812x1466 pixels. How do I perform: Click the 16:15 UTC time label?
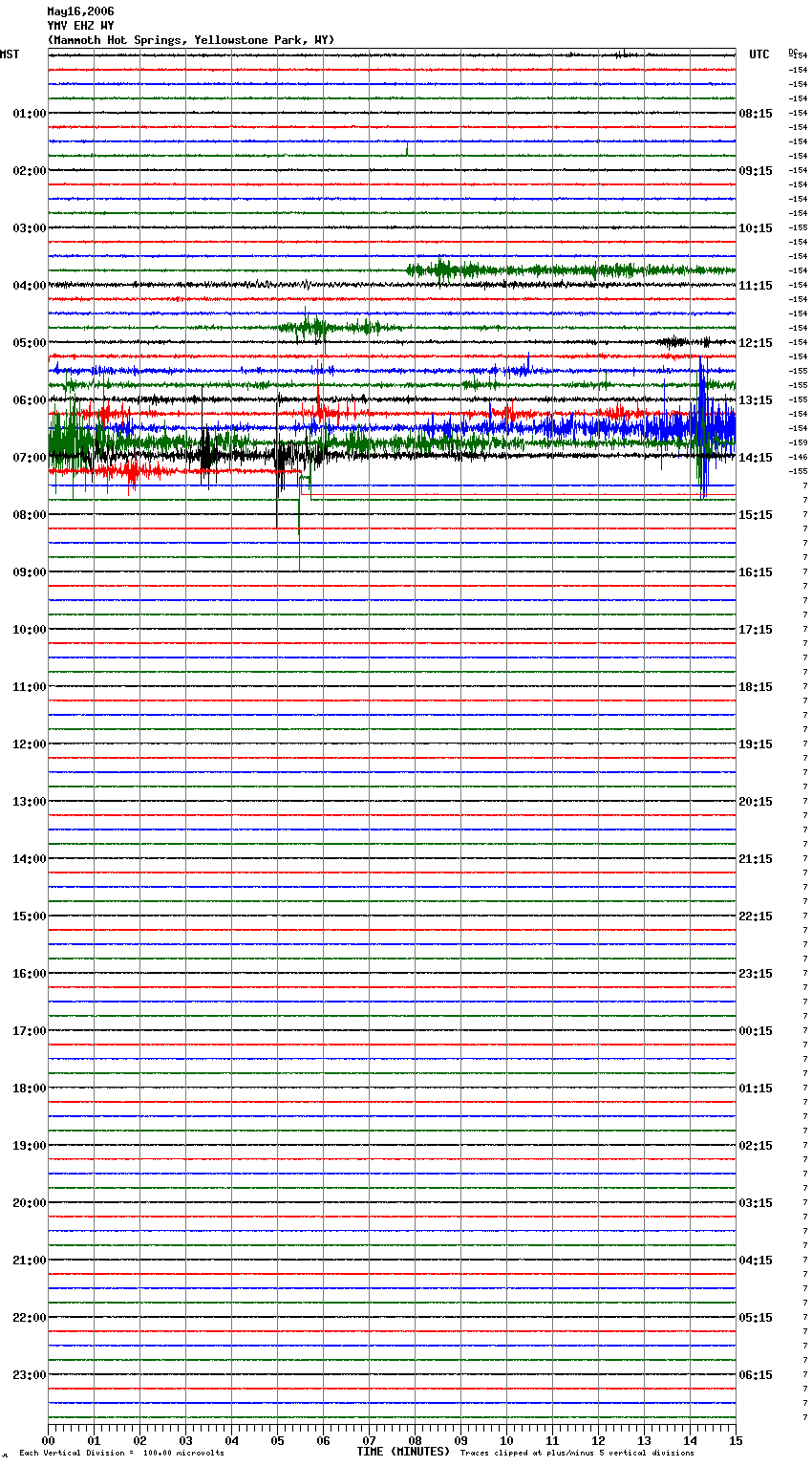click(756, 572)
